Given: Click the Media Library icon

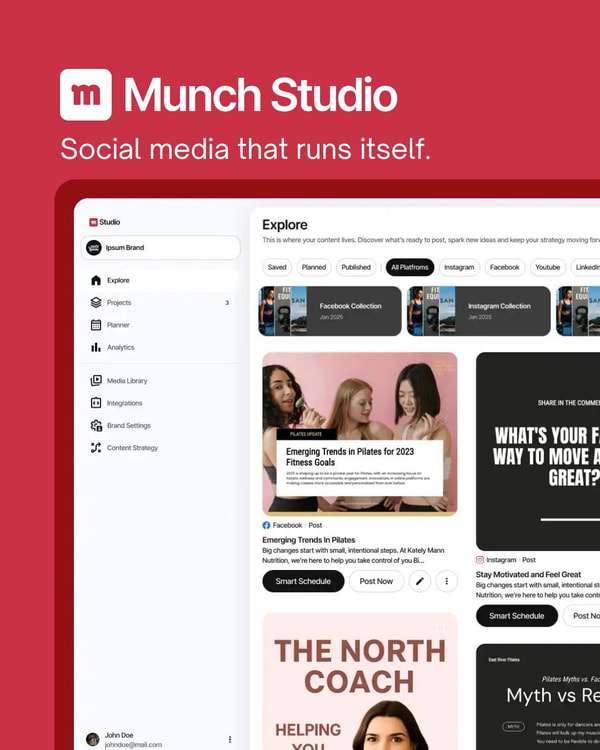Looking at the screenshot, I should [96, 381].
